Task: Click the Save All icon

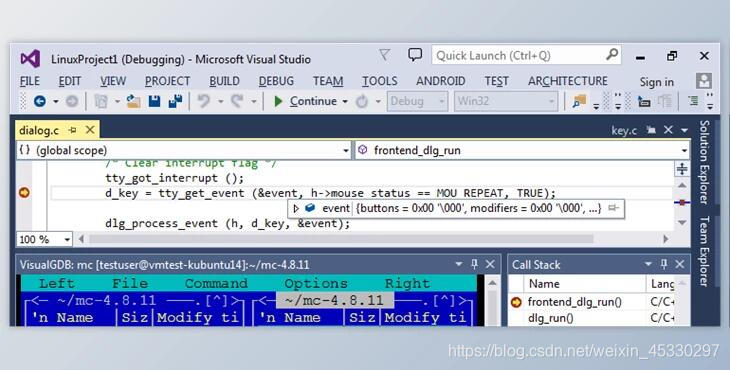Action: tap(175, 101)
